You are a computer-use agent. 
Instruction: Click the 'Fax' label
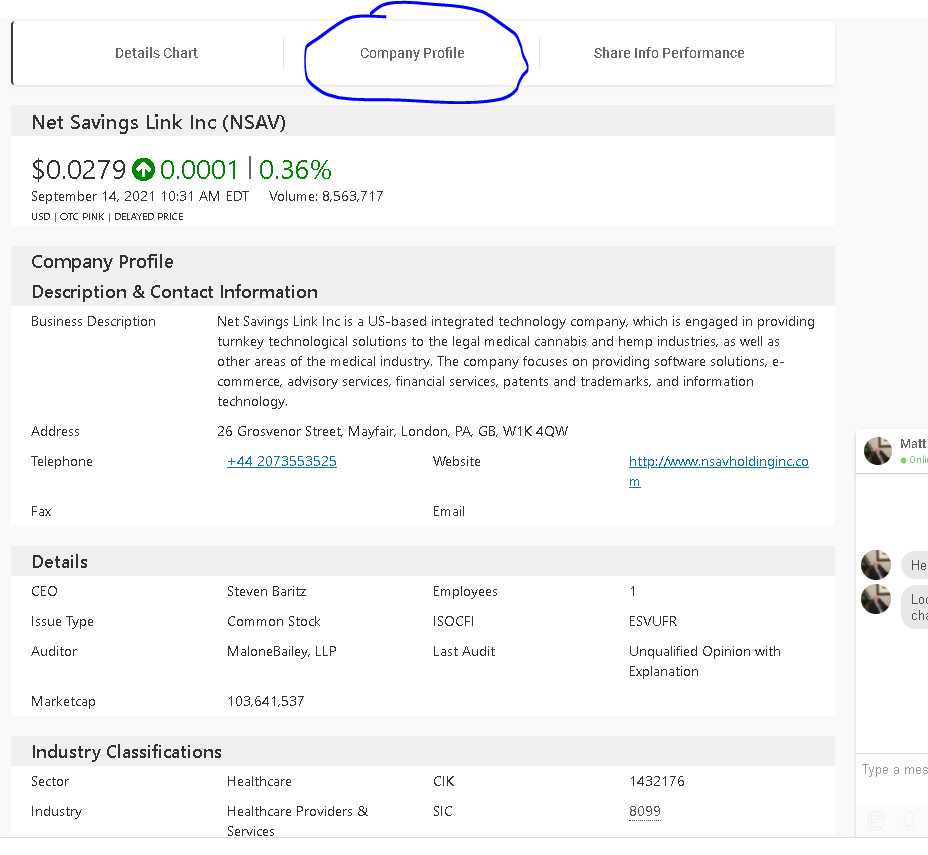click(x=41, y=511)
